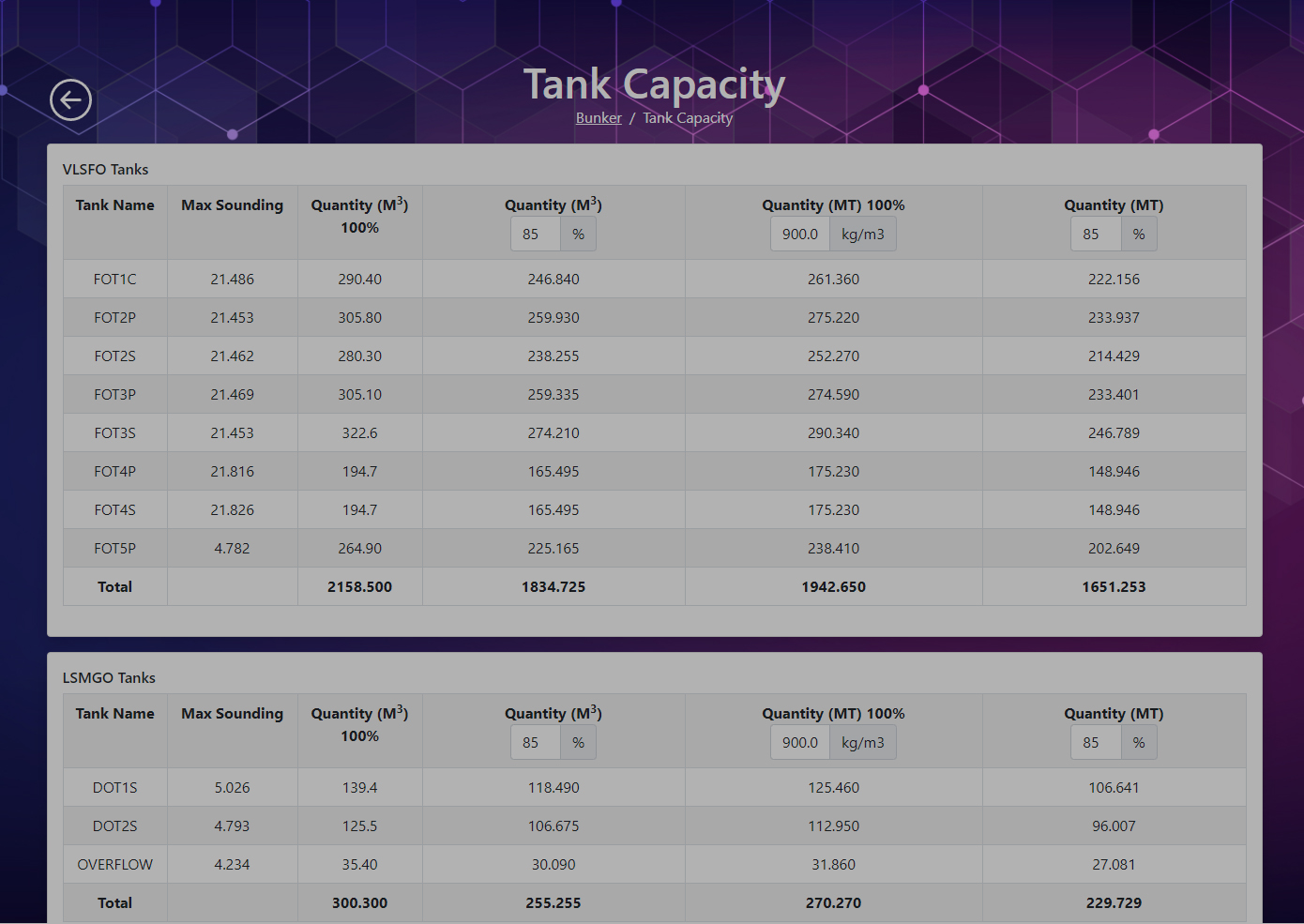Focus the LSMGO density 900.0 input
Image resolution: width=1304 pixels, height=924 pixels.
tap(800, 743)
